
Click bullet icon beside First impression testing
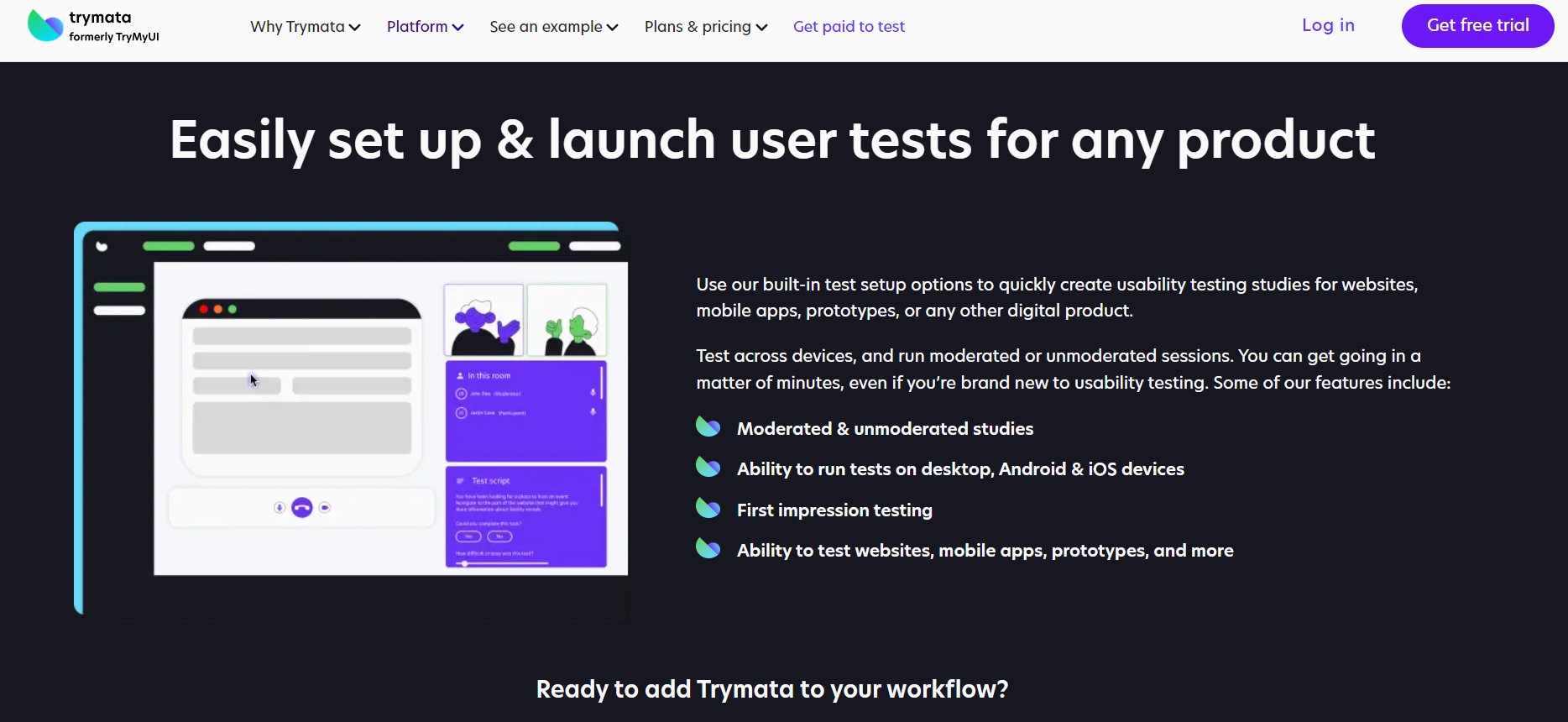coord(708,508)
